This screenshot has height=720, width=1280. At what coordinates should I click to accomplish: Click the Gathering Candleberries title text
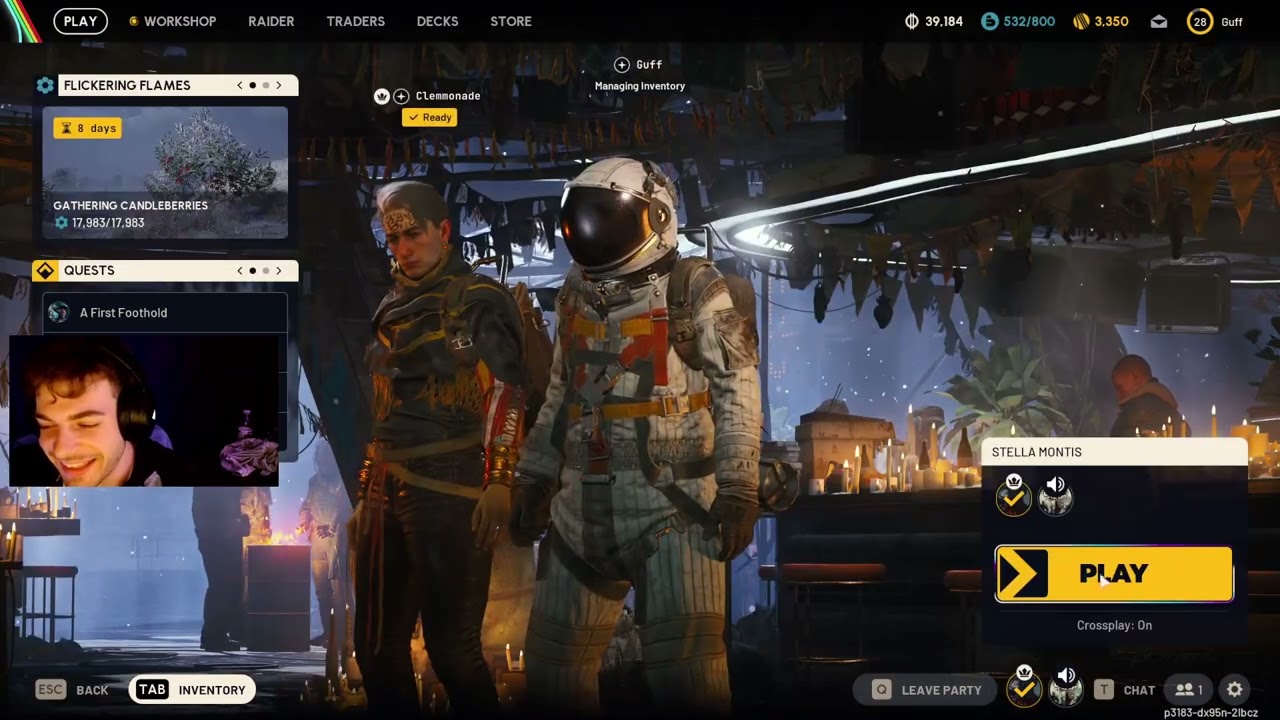click(131, 205)
